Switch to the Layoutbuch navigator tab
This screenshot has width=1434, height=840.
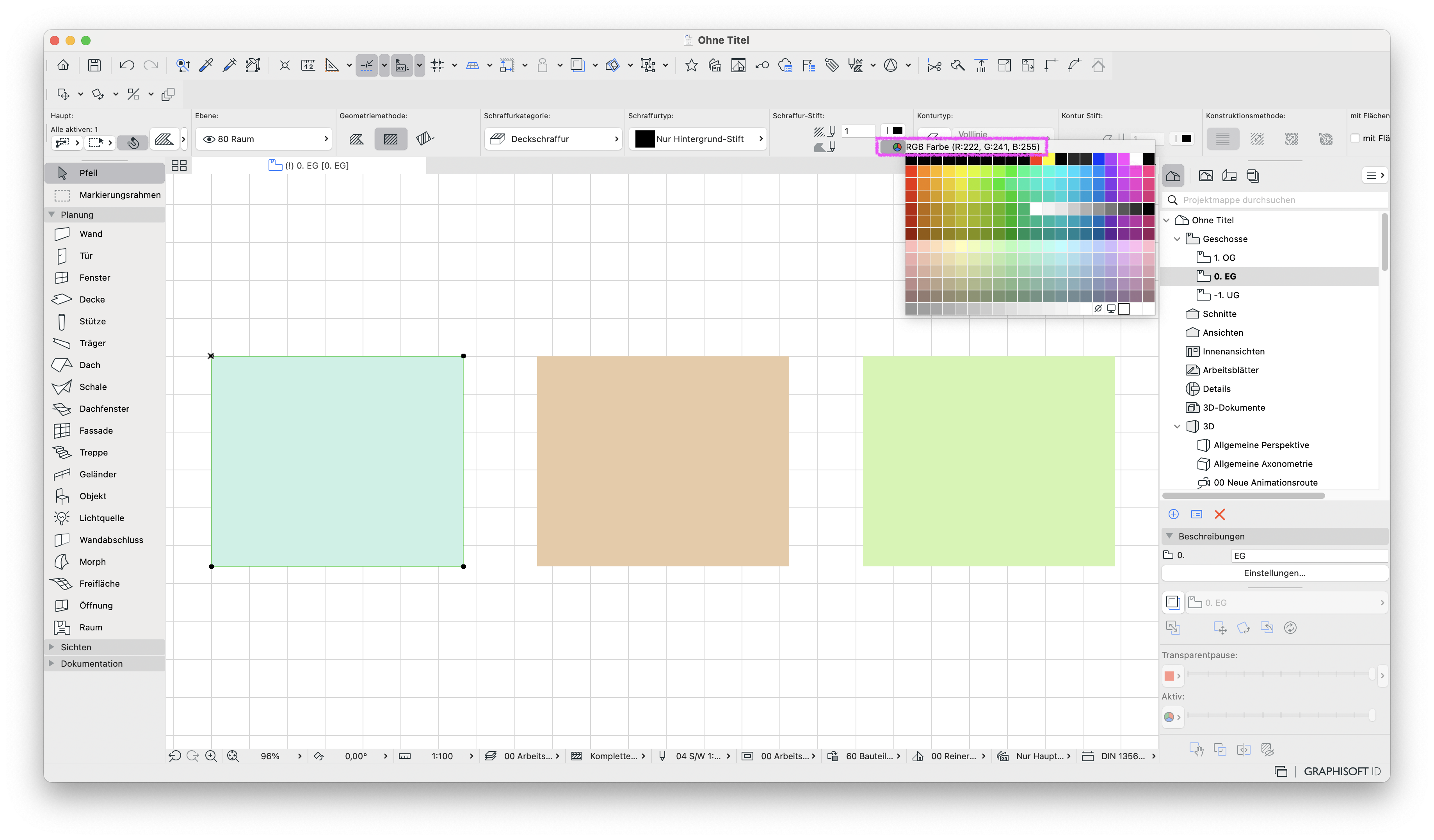1229,176
